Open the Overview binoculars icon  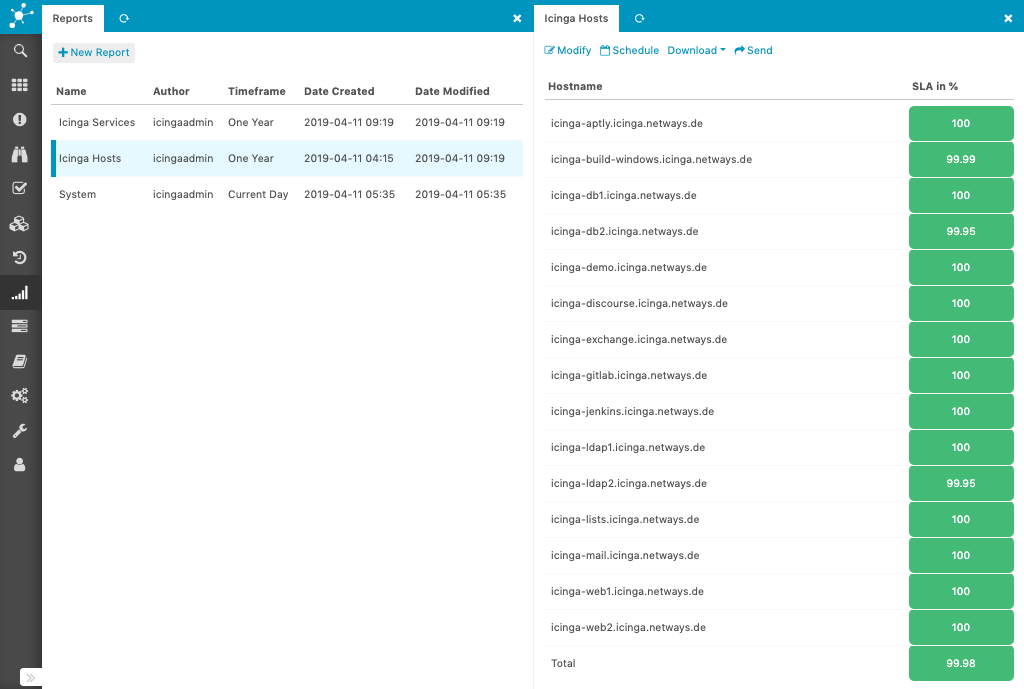tap(20, 154)
